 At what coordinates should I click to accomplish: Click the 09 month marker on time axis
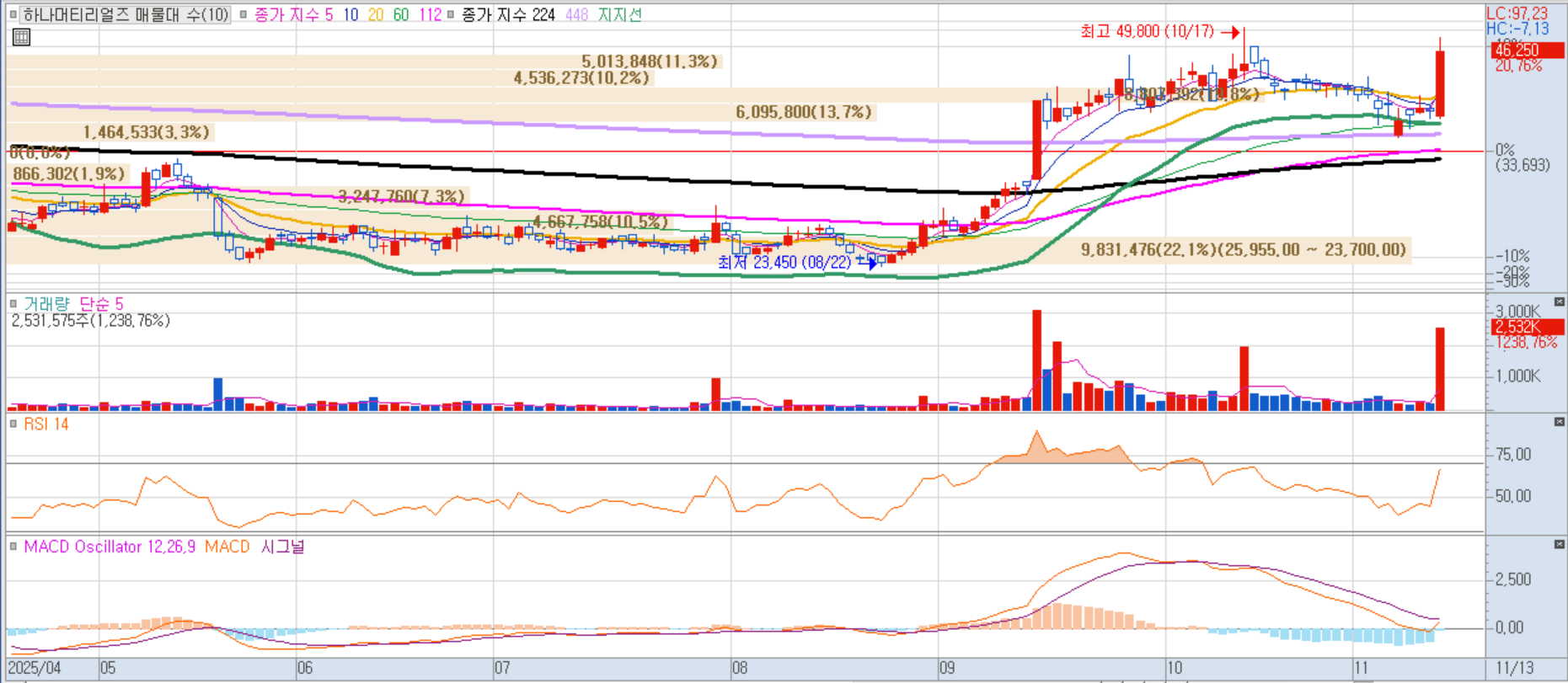(947, 668)
